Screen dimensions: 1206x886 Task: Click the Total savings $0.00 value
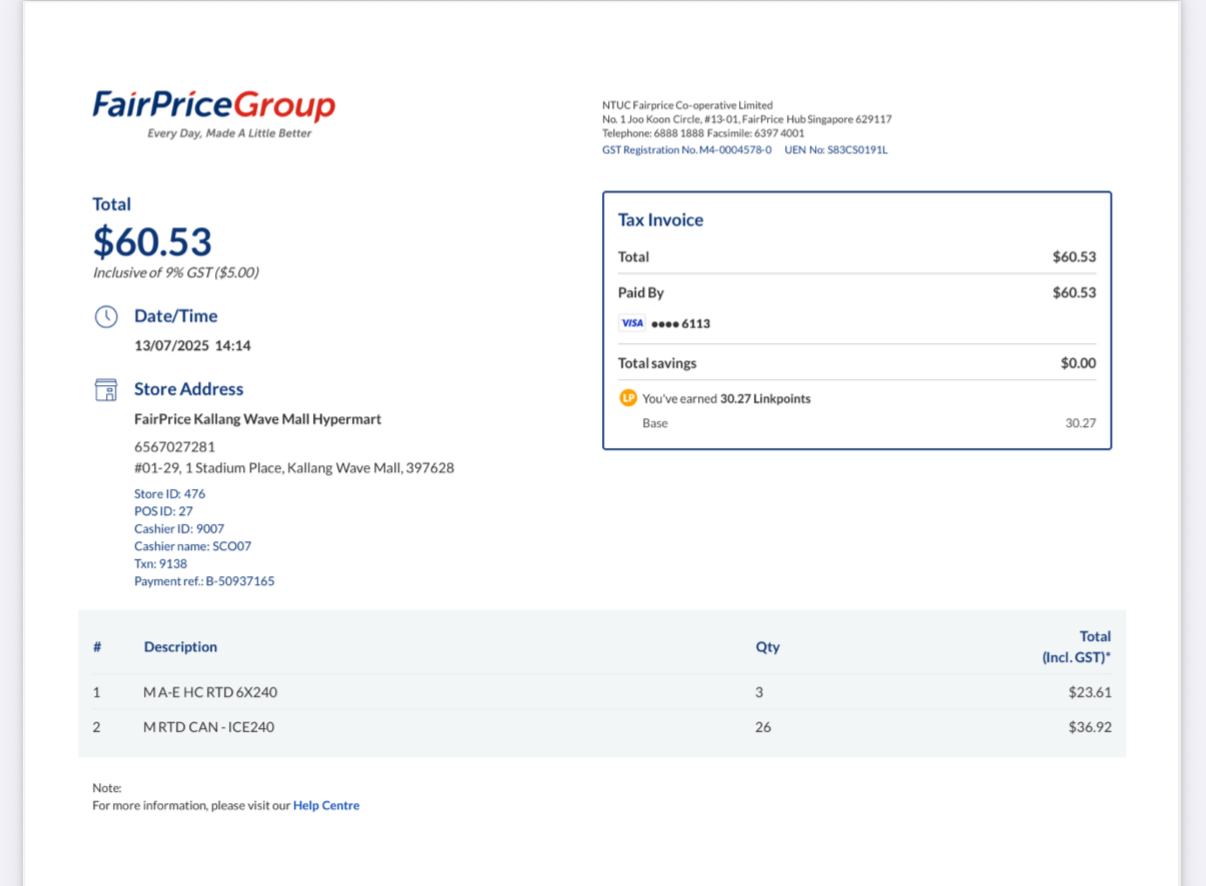point(1078,363)
